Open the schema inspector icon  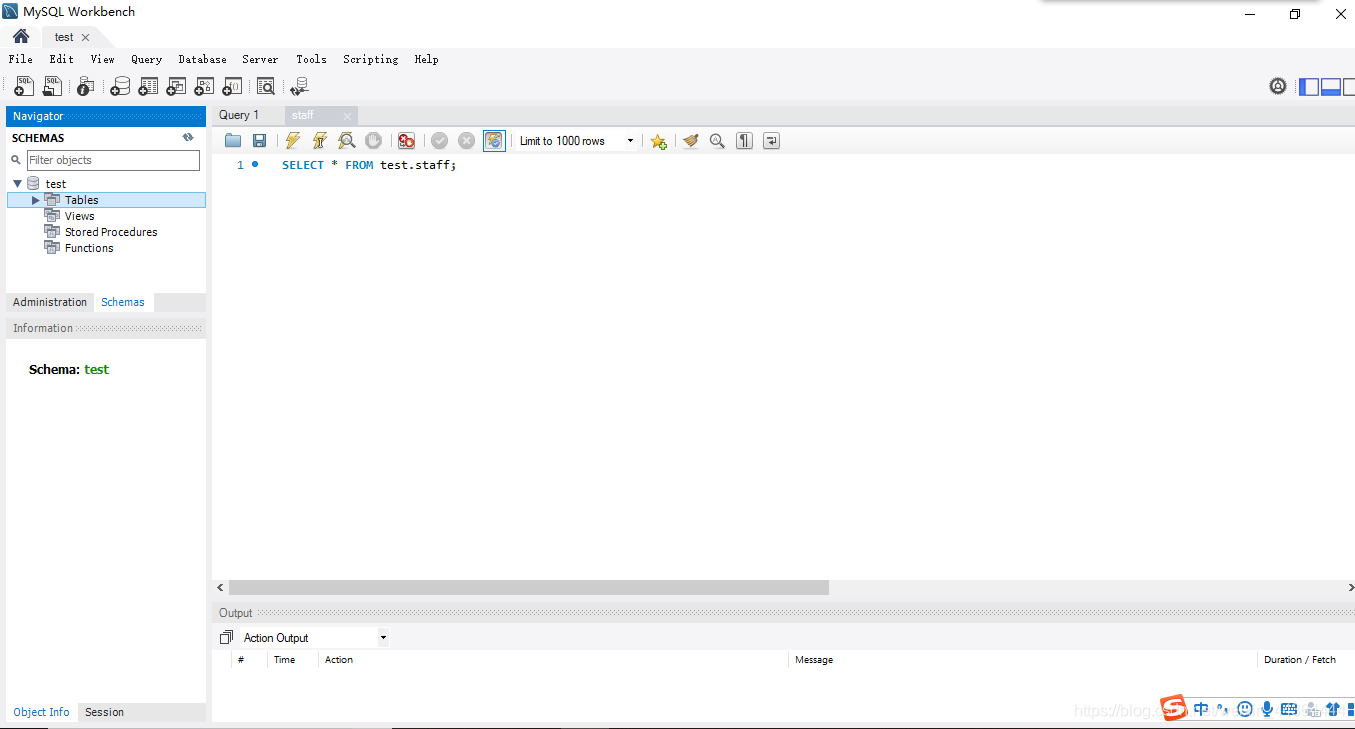(x=86, y=87)
